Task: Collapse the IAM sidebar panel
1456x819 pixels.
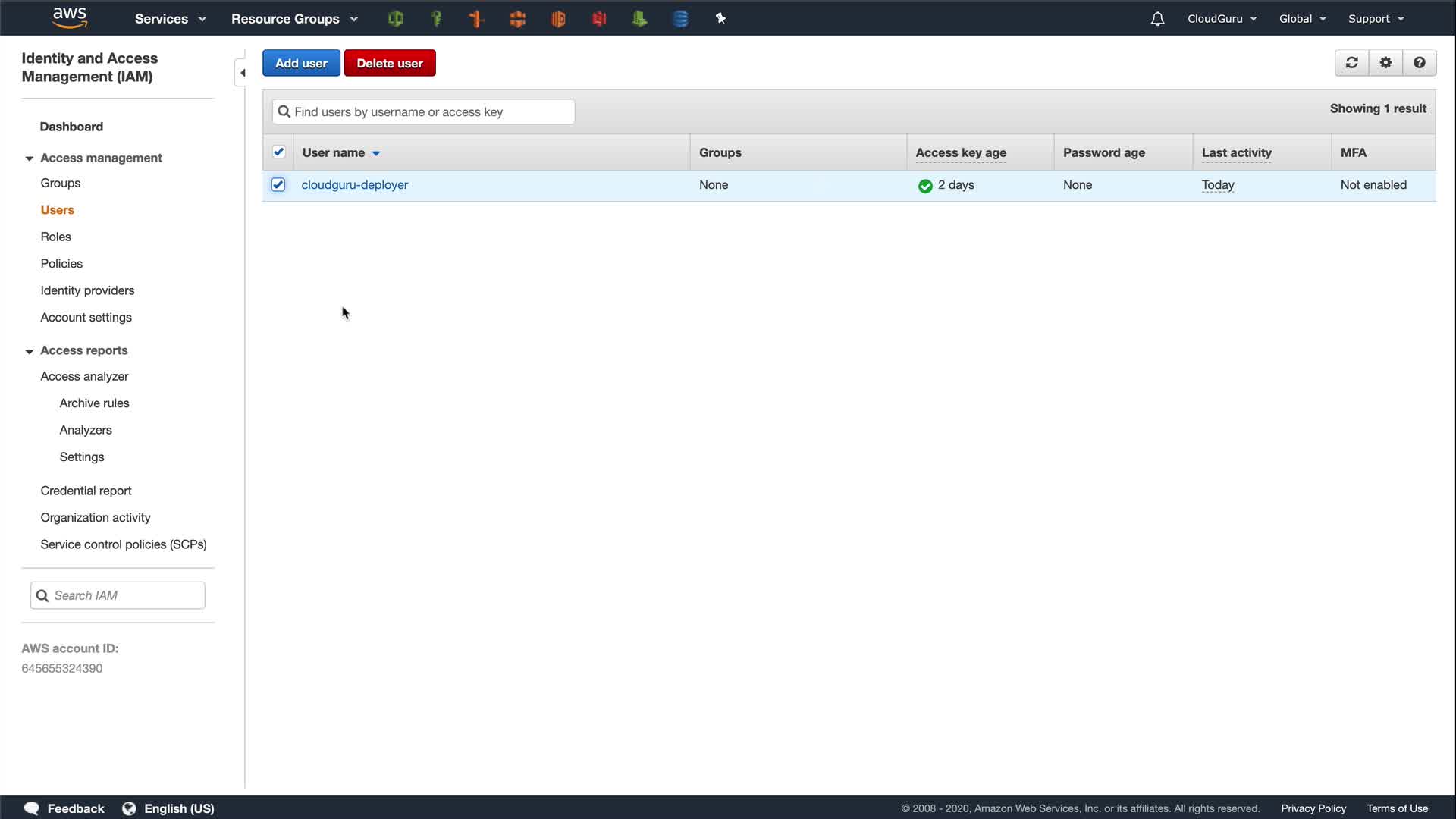Action: [x=242, y=73]
